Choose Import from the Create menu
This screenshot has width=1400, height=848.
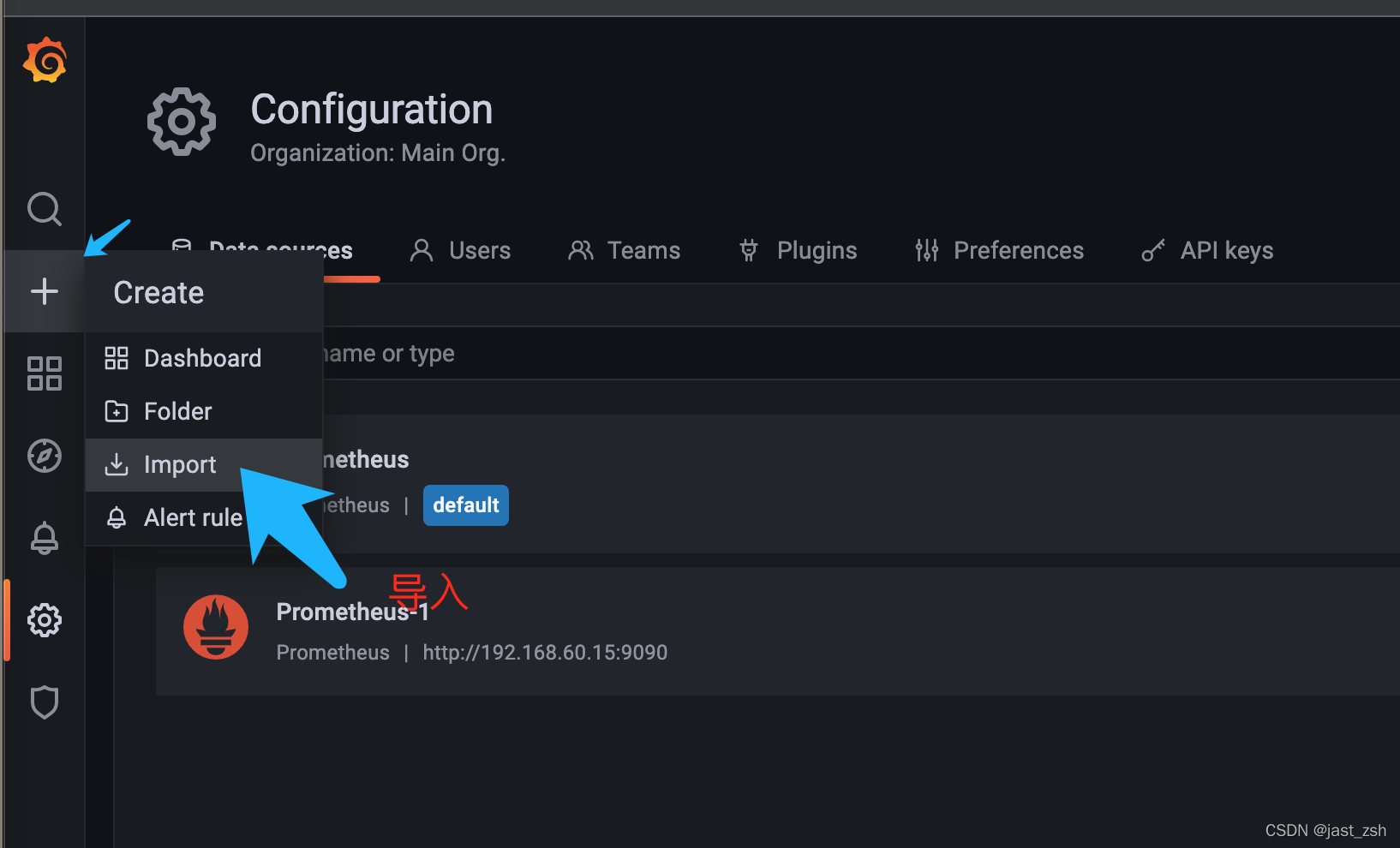(204, 464)
